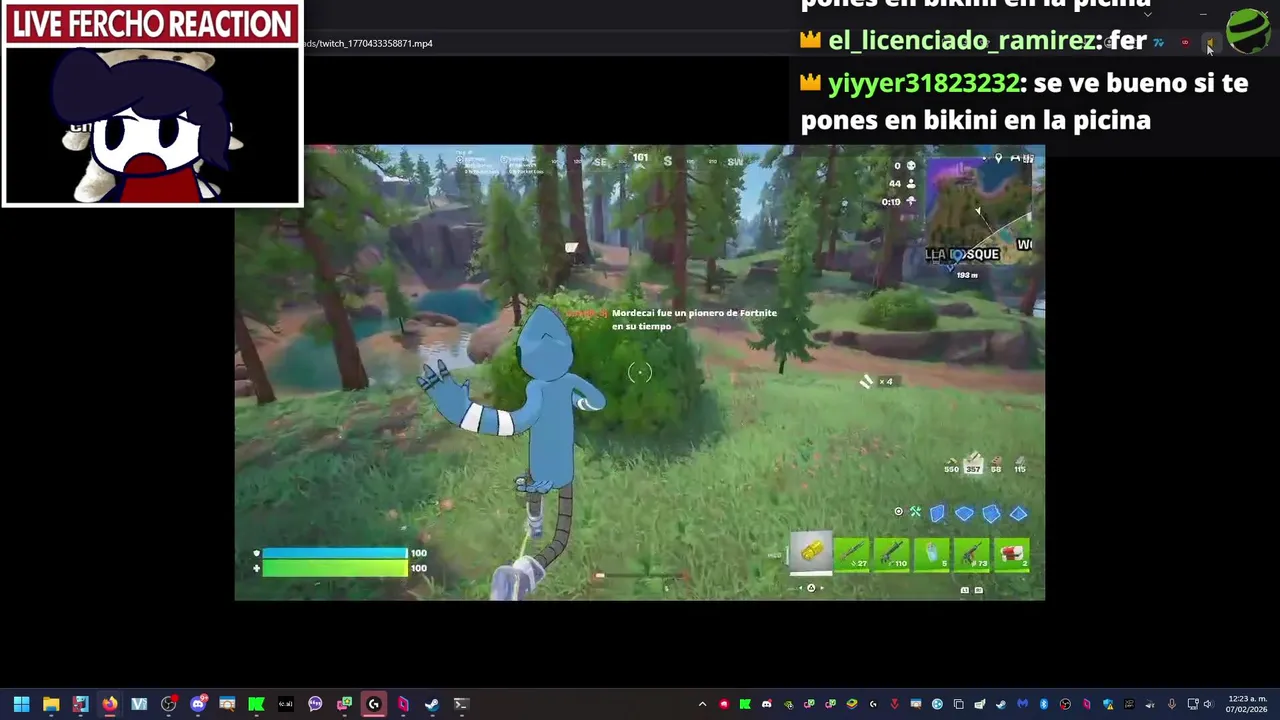Select the weapon slot with 110 ammo
This screenshot has height=720, width=1280.
(892, 554)
